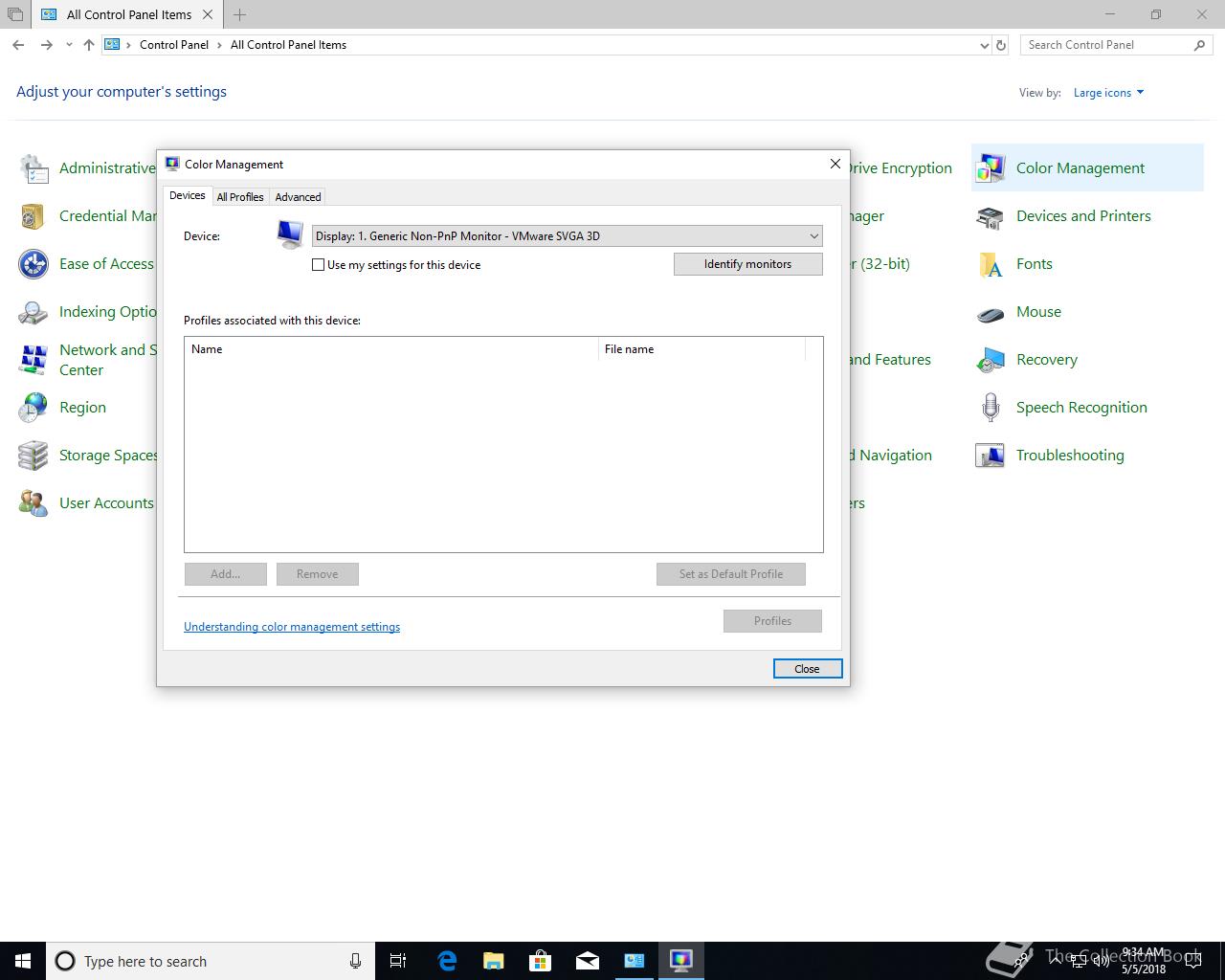Image resolution: width=1225 pixels, height=980 pixels.
Task: Select the Devices tab
Action: (x=187, y=195)
